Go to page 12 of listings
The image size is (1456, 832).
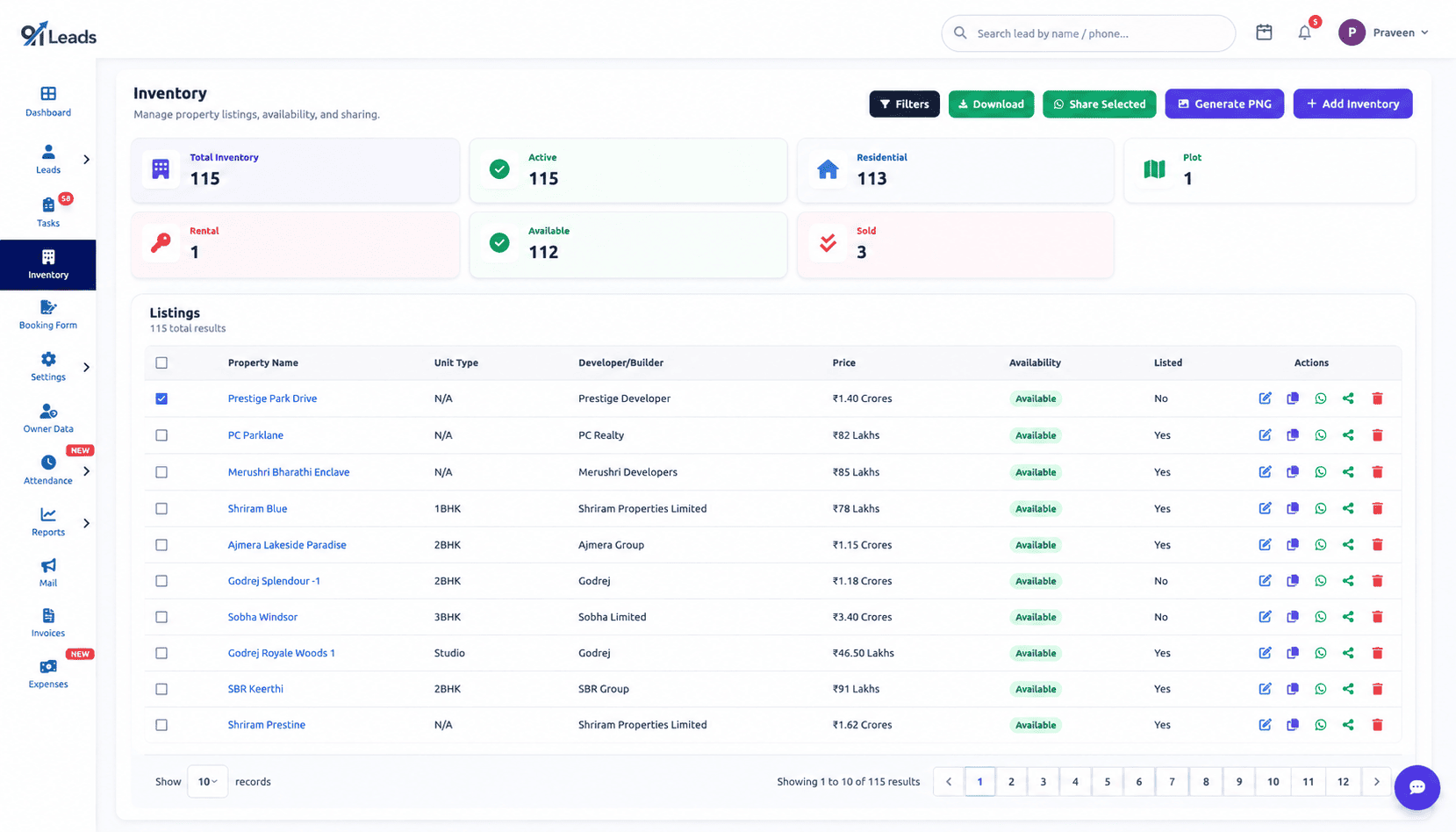[x=1343, y=781]
